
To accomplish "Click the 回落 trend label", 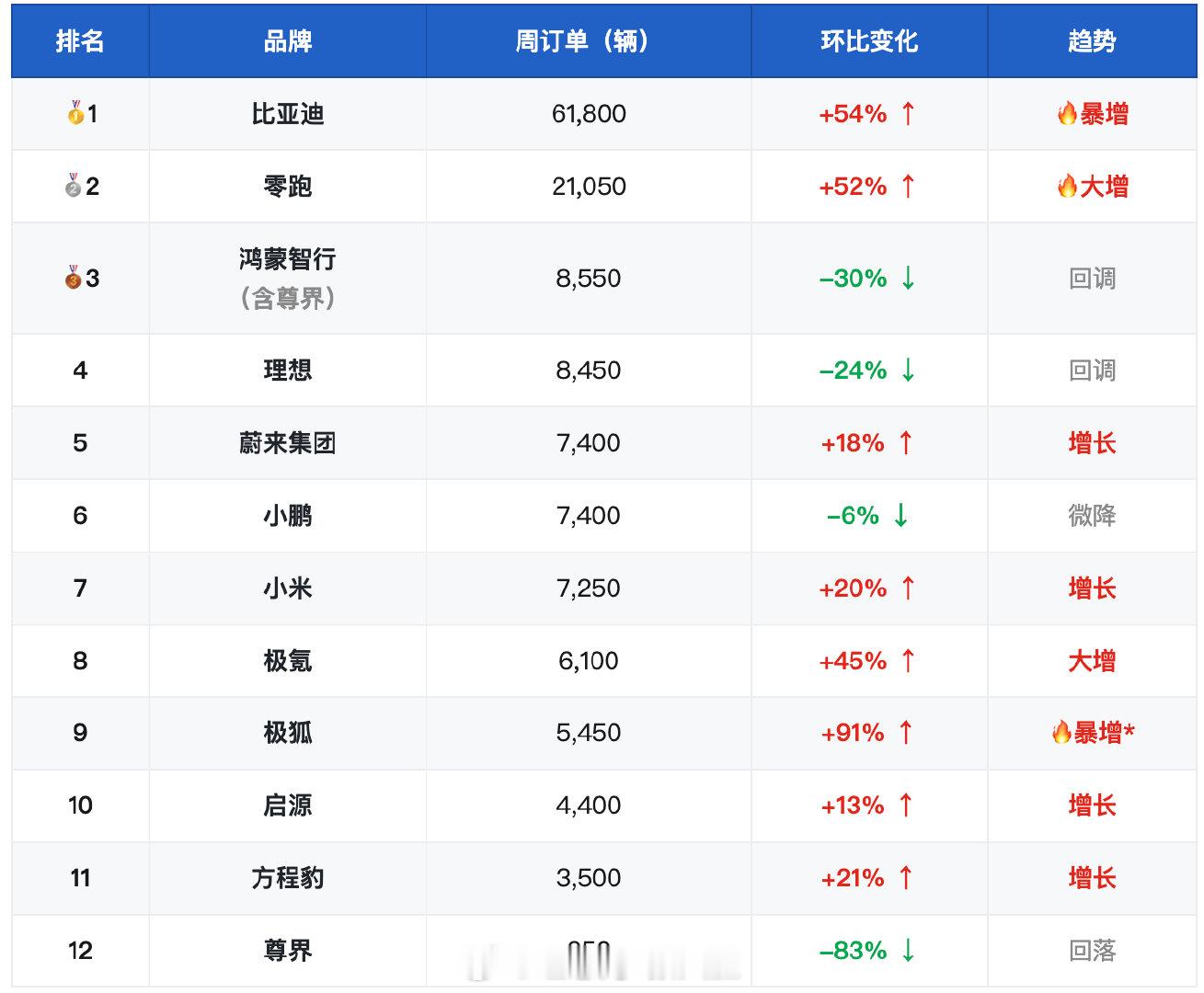I will (x=1093, y=950).
